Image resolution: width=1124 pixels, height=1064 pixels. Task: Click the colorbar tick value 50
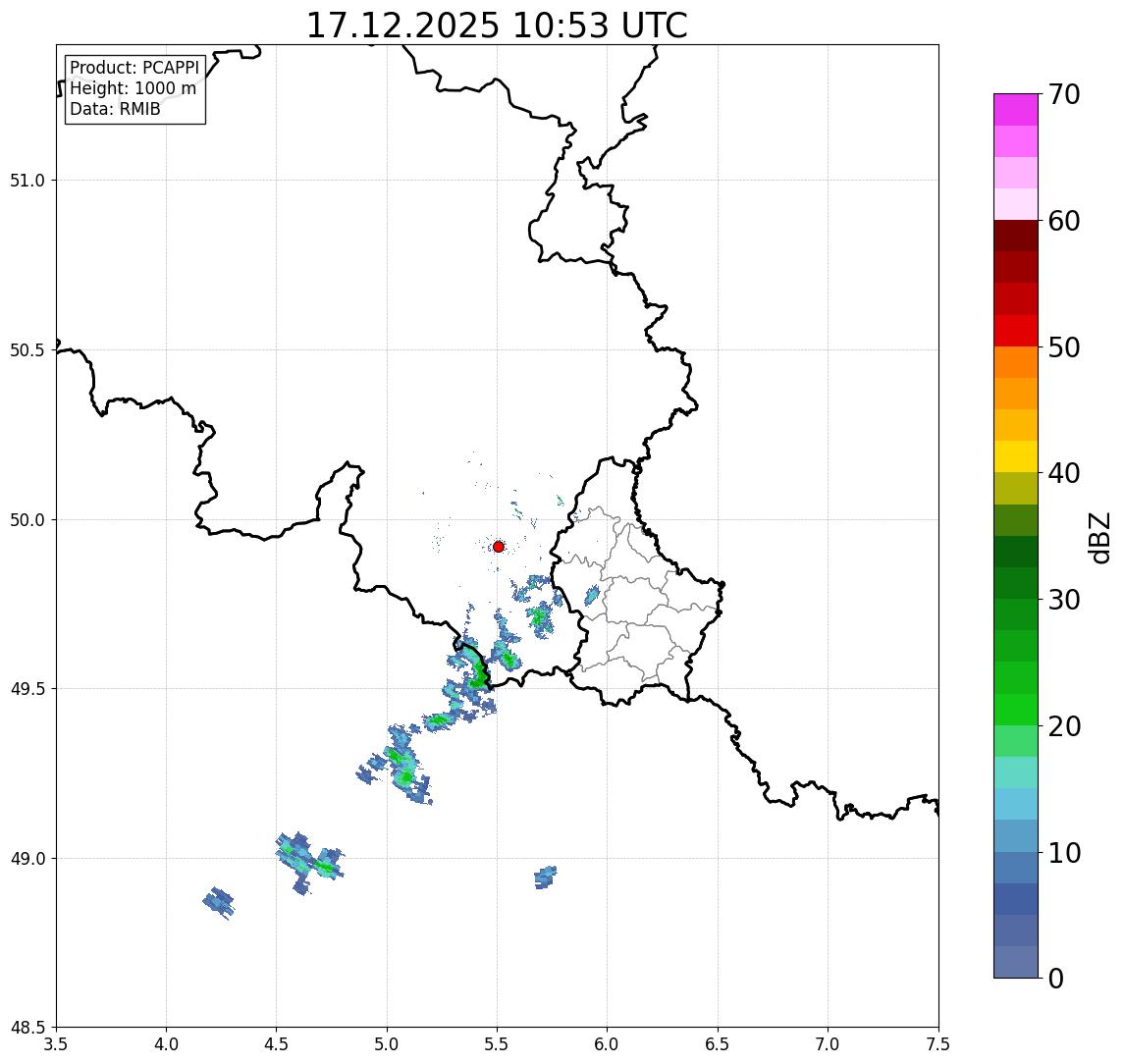(1064, 347)
